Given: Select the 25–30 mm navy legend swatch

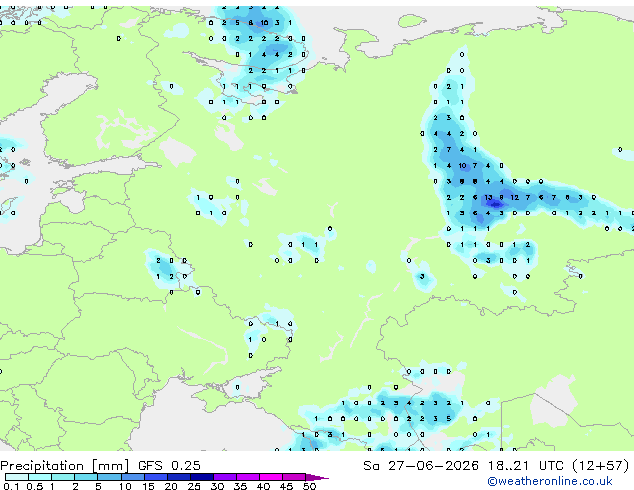Looking at the screenshot, I should tap(202, 477).
